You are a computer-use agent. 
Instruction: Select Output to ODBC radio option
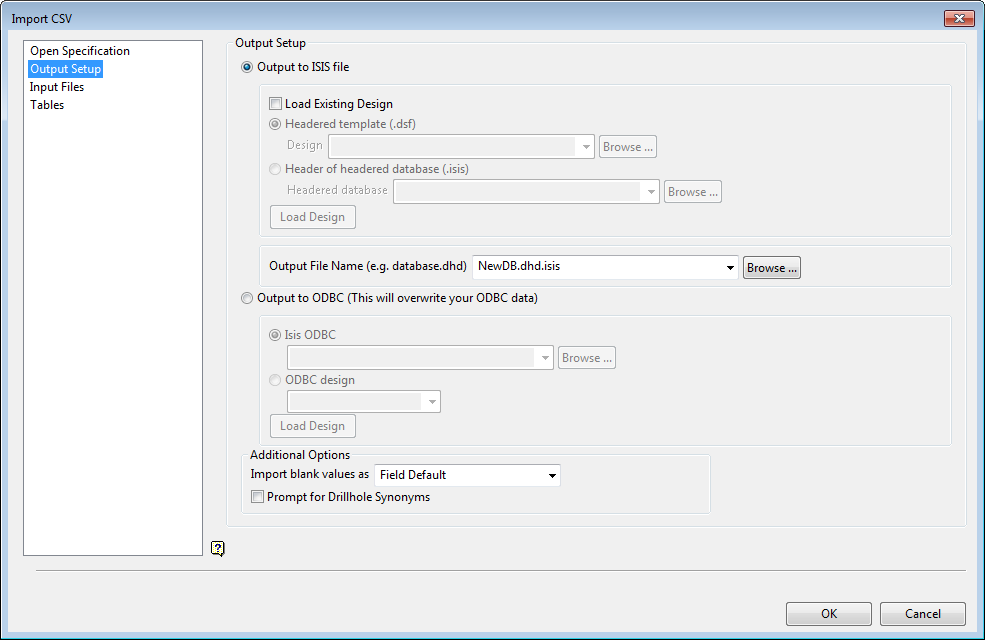click(x=247, y=298)
